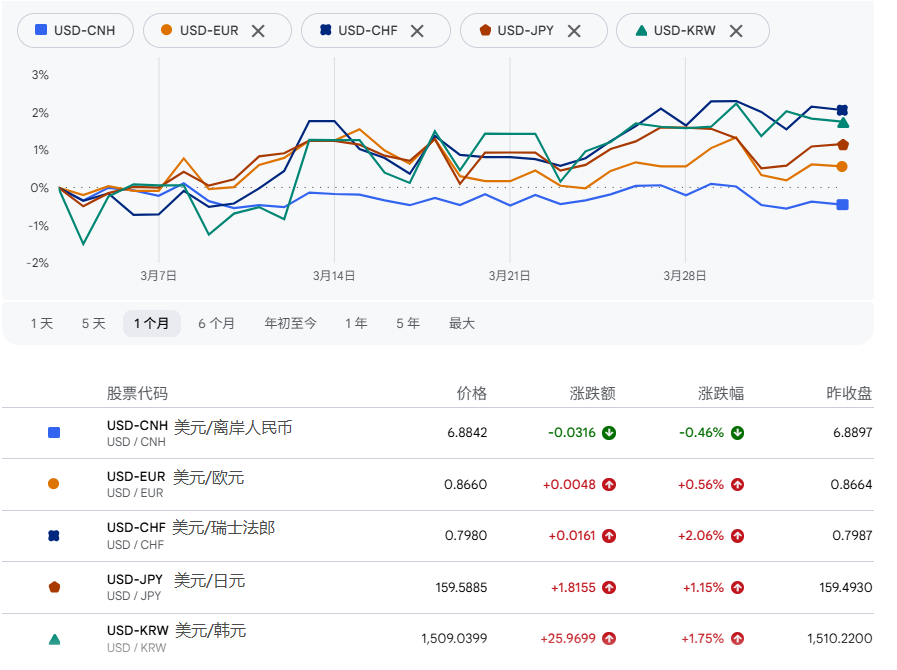
Task: Click the USD-CNH chip at chart top
Action: [x=75, y=31]
